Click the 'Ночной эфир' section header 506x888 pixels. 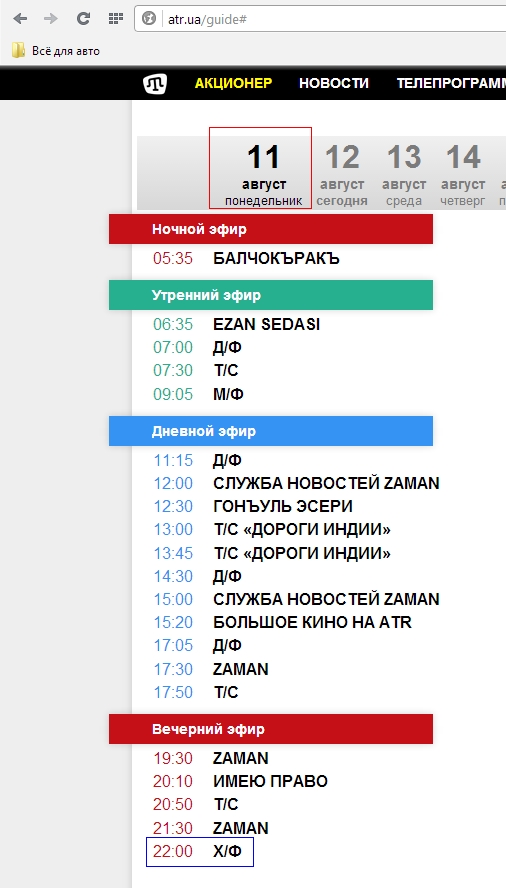(x=271, y=229)
